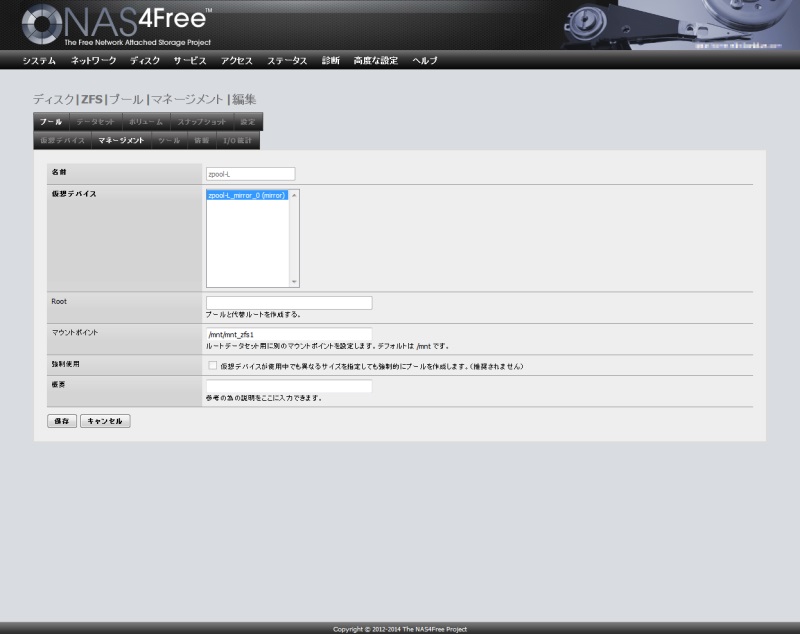
Task: Click the Root input field
Action: pos(289,303)
